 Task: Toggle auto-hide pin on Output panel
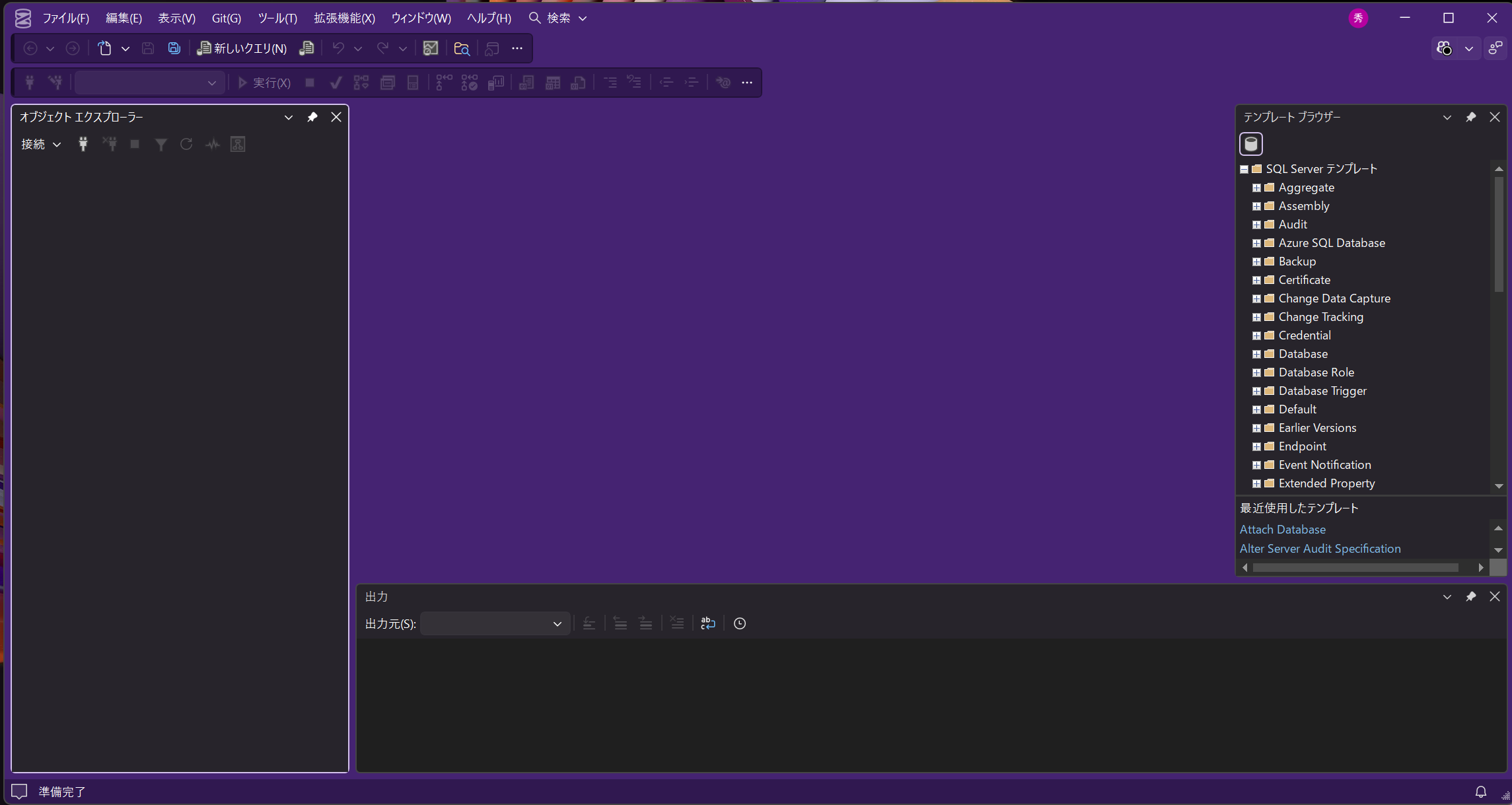1471,596
